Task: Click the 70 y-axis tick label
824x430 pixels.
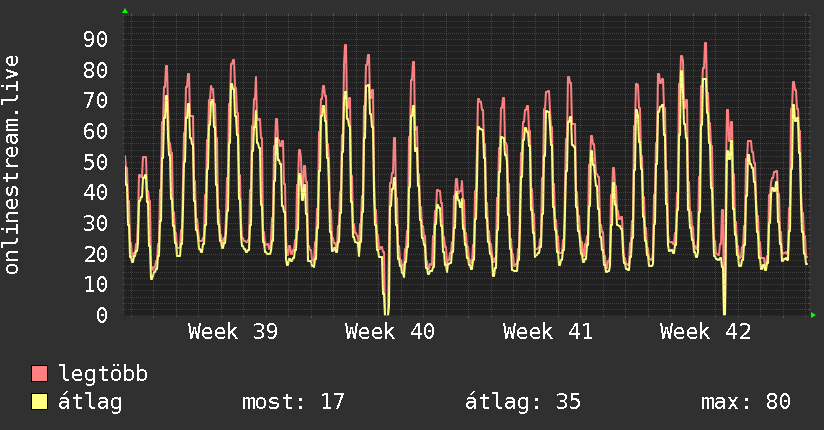Action: click(x=96, y=100)
